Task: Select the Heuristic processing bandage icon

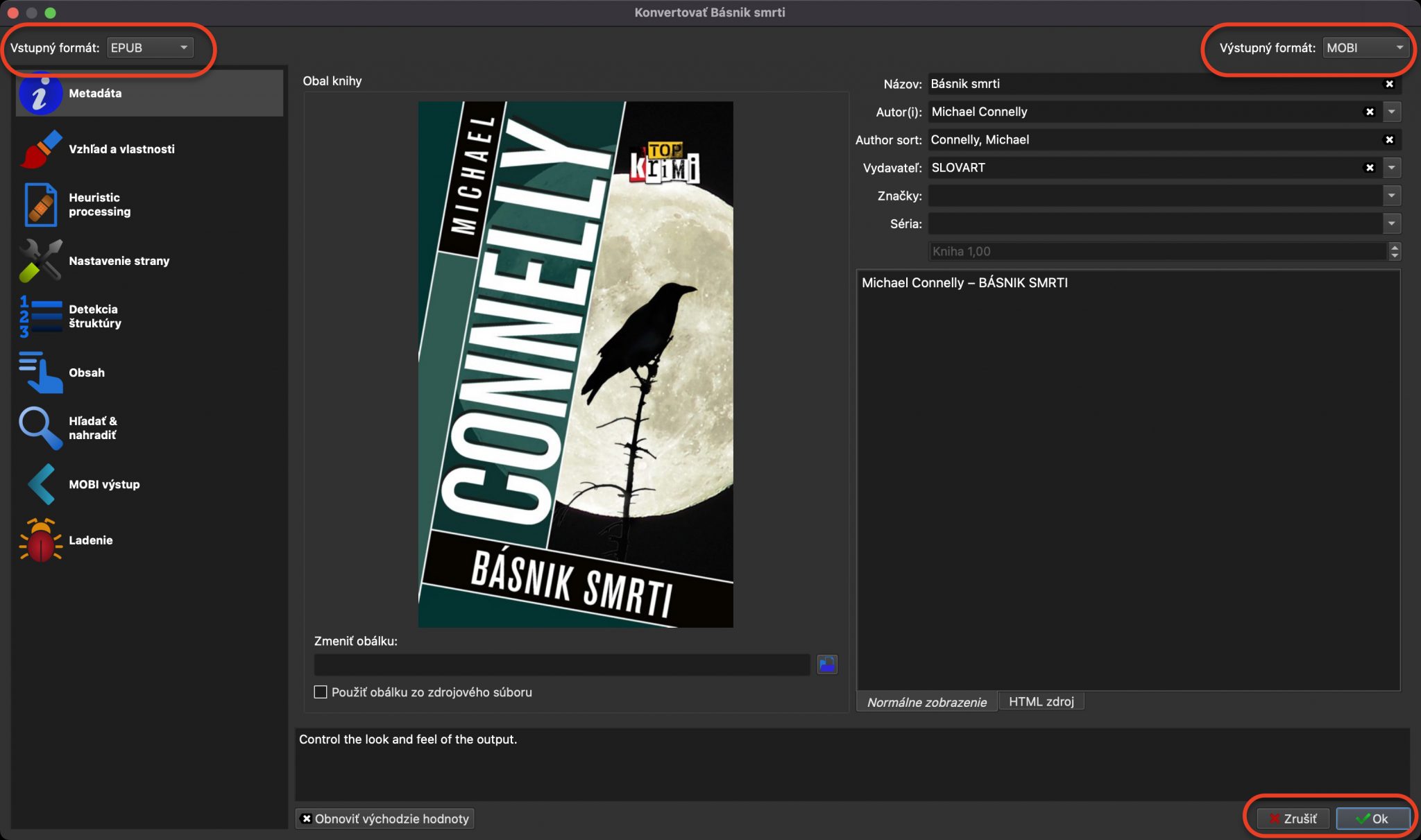Action: click(x=40, y=205)
